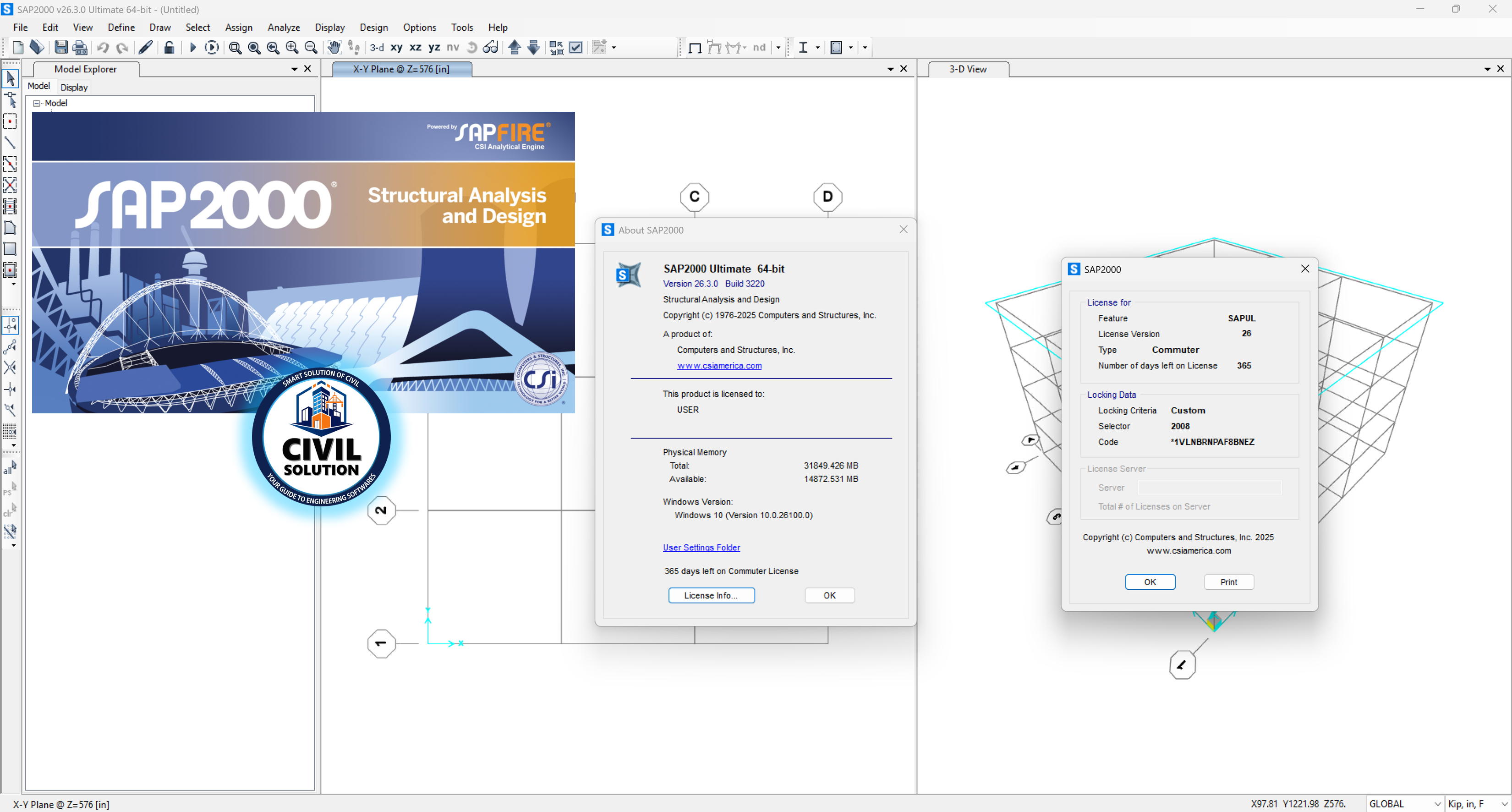
Task: Switch to the Display tab in Model Explorer
Action: pos(74,87)
